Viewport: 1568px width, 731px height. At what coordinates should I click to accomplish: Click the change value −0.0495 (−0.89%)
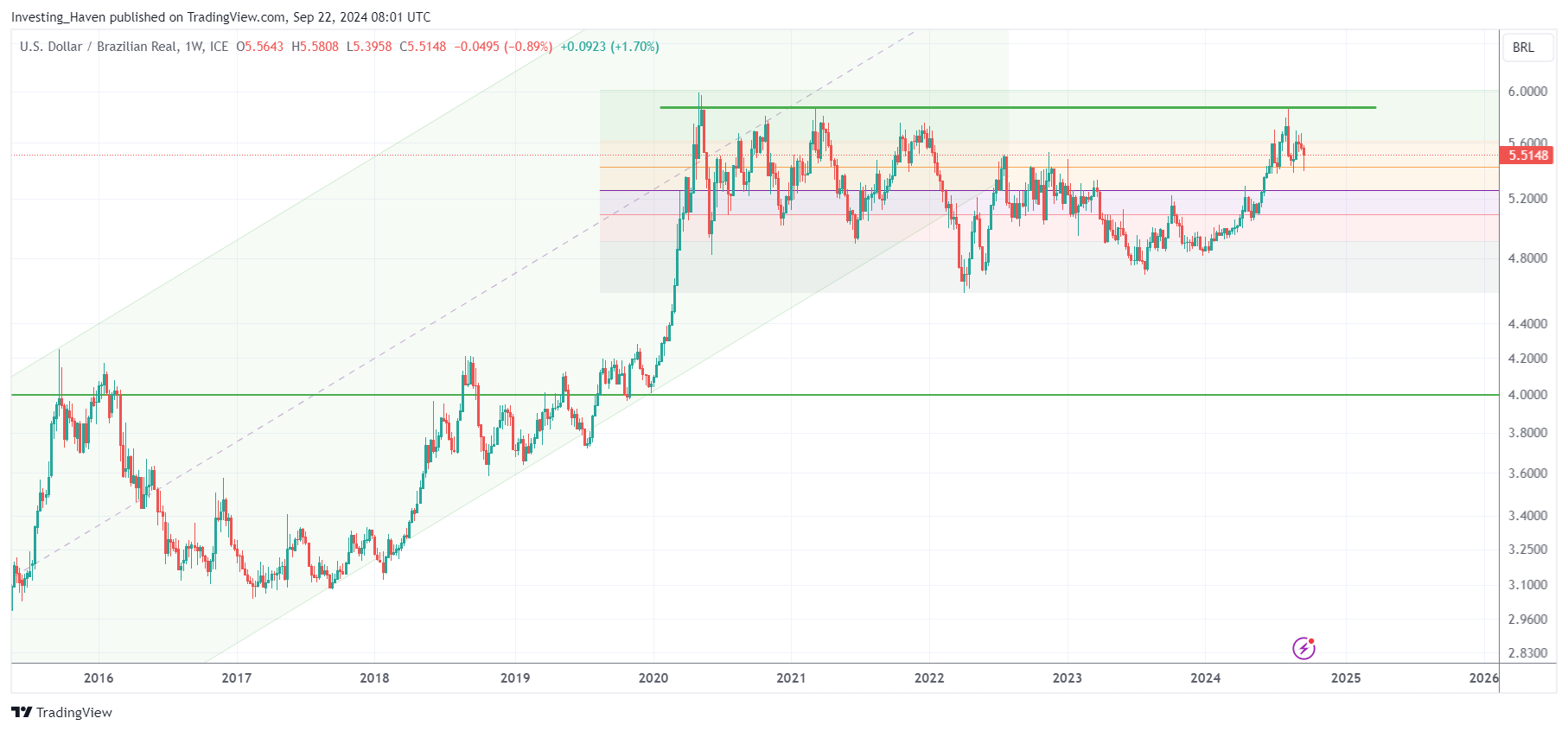(x=503, y=47)
